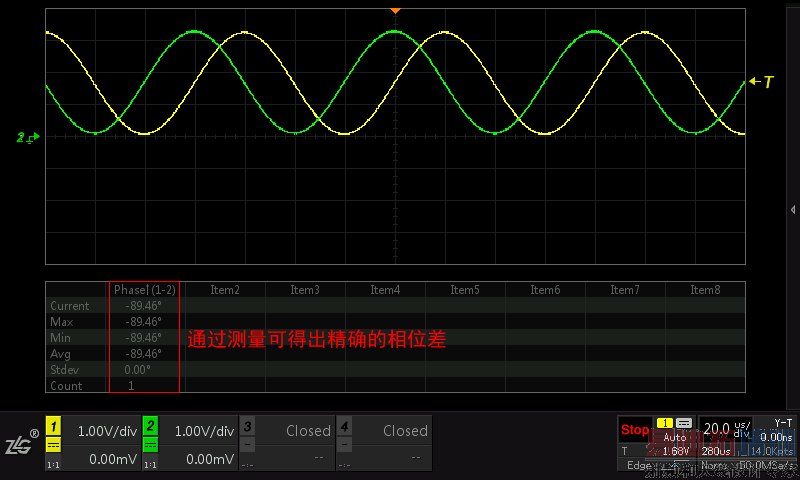This screenshot has width=800, height=480.
Task: Select Phase(1-2) measurement column header
Action: [x=144, y=290]
